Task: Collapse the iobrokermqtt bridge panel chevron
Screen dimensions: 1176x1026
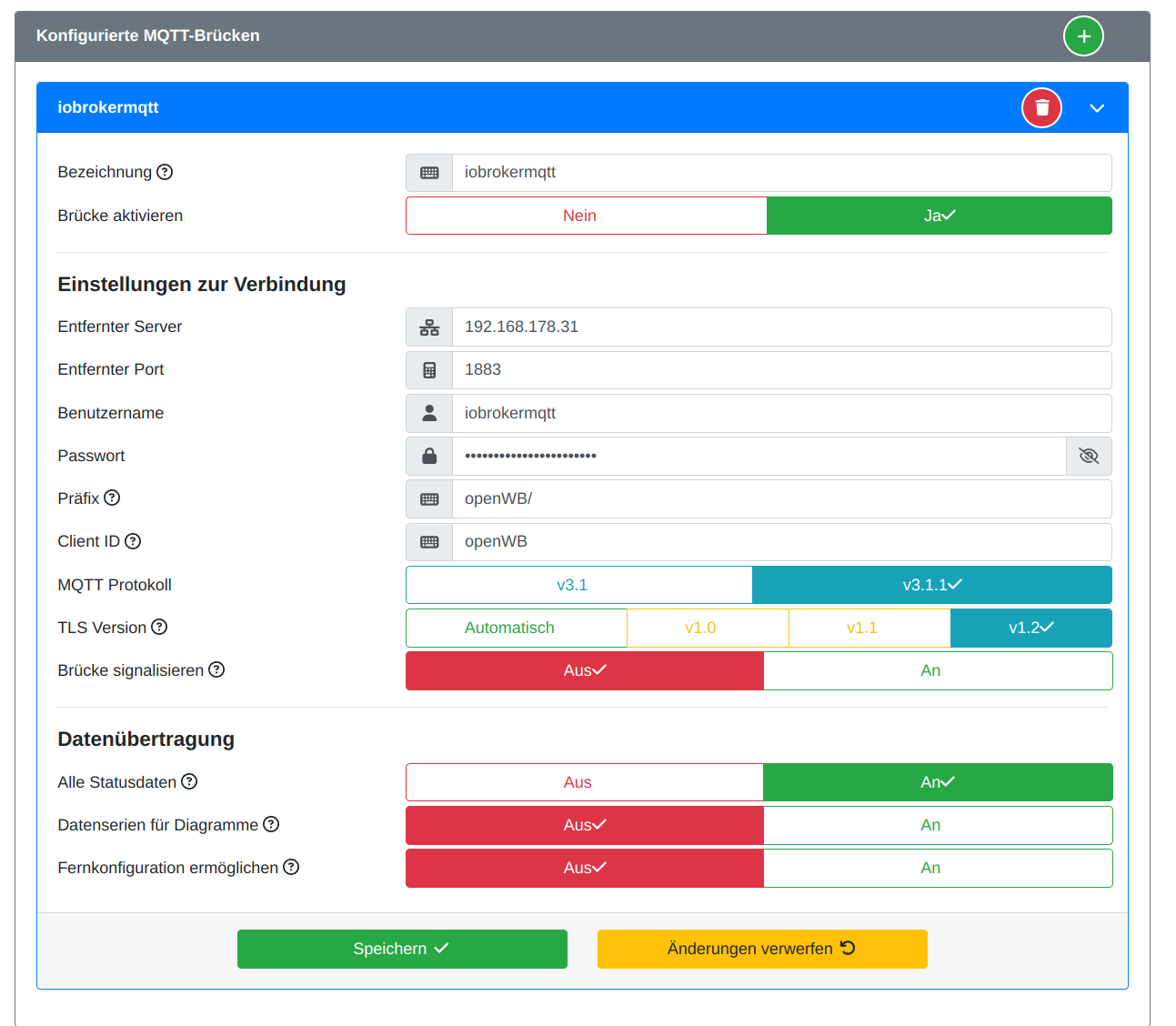Action: (1097, 108)
